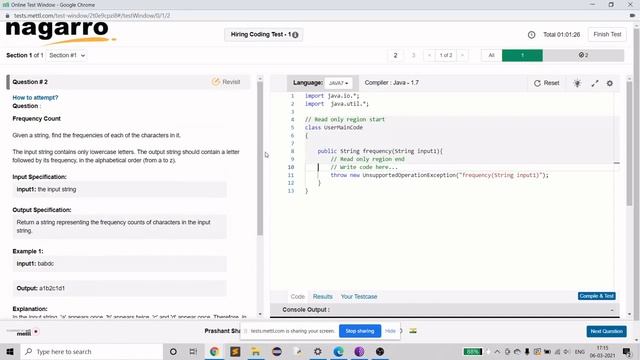Image resolution: width=640 pixels, height=360 pixels.
Task: Open Settings gear from the taskbar
Action: point(318,351)
